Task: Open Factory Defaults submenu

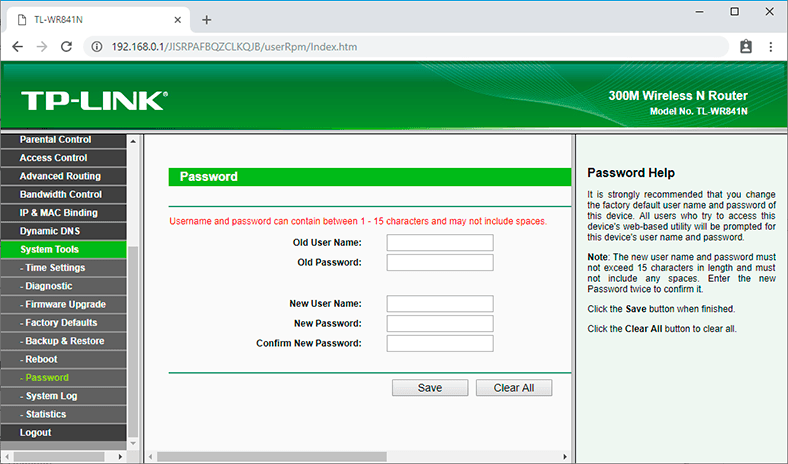Action: [x=64, y=323]
